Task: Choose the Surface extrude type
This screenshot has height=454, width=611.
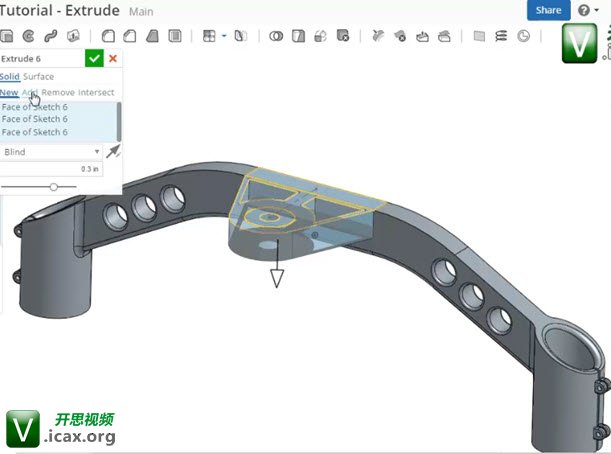Action: pos(38,76)
